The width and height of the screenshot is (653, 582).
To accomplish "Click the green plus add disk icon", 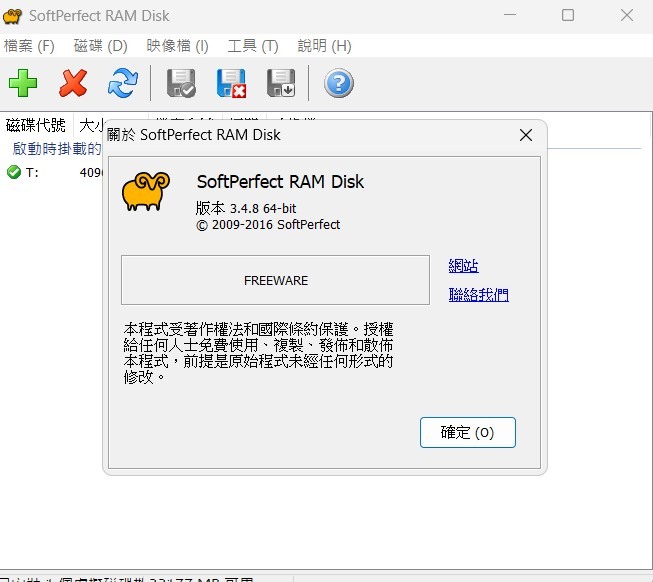I will [23, 83].
